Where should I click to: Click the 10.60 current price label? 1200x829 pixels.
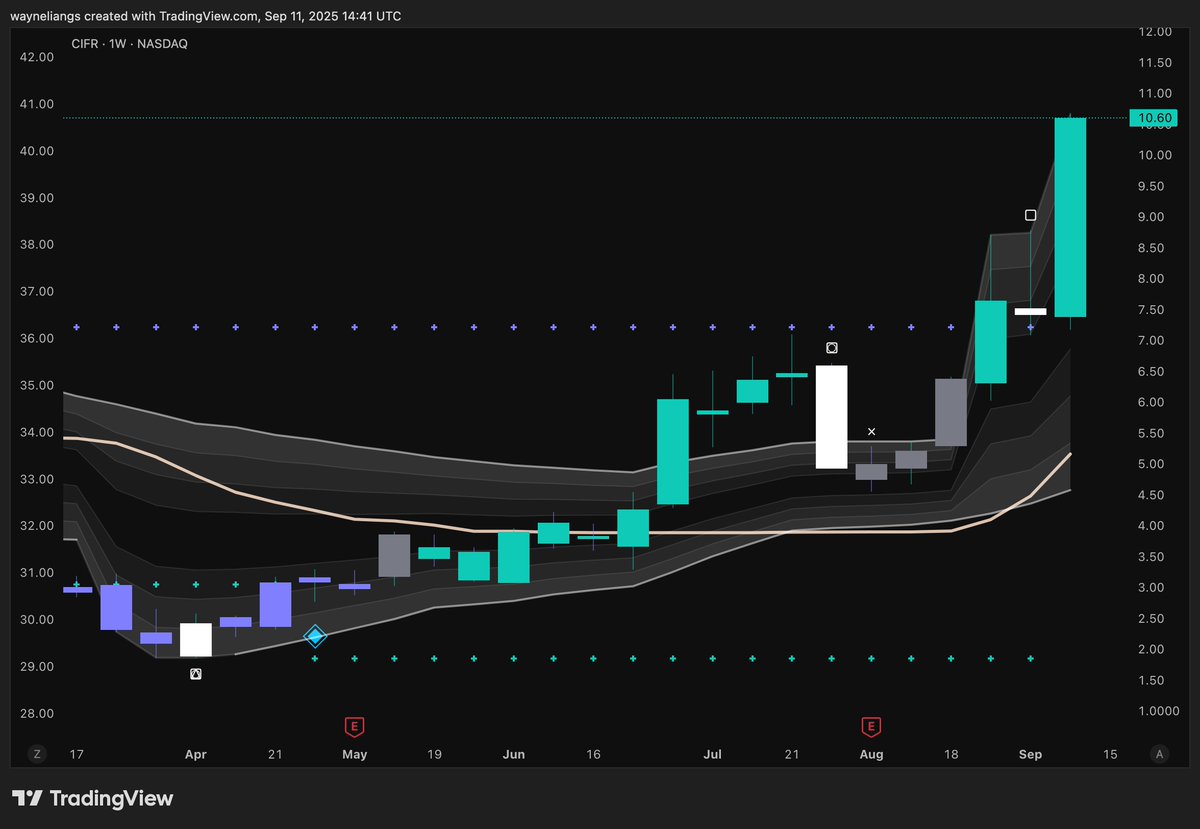click(x=1154, y=118)
